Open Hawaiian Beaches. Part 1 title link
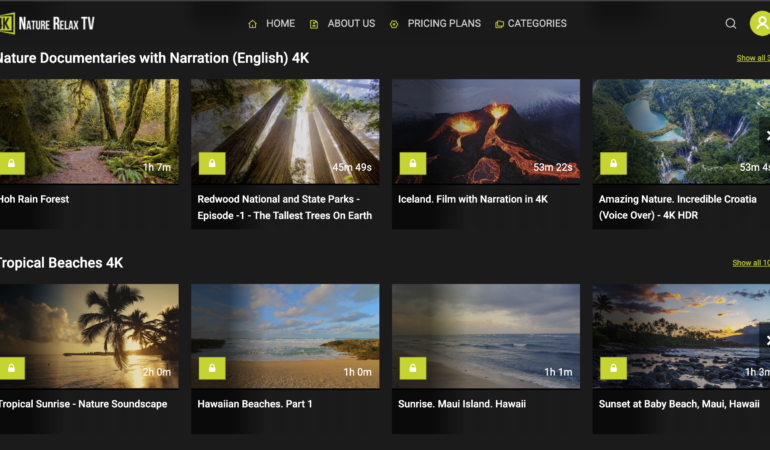 [x=255, y=404]
